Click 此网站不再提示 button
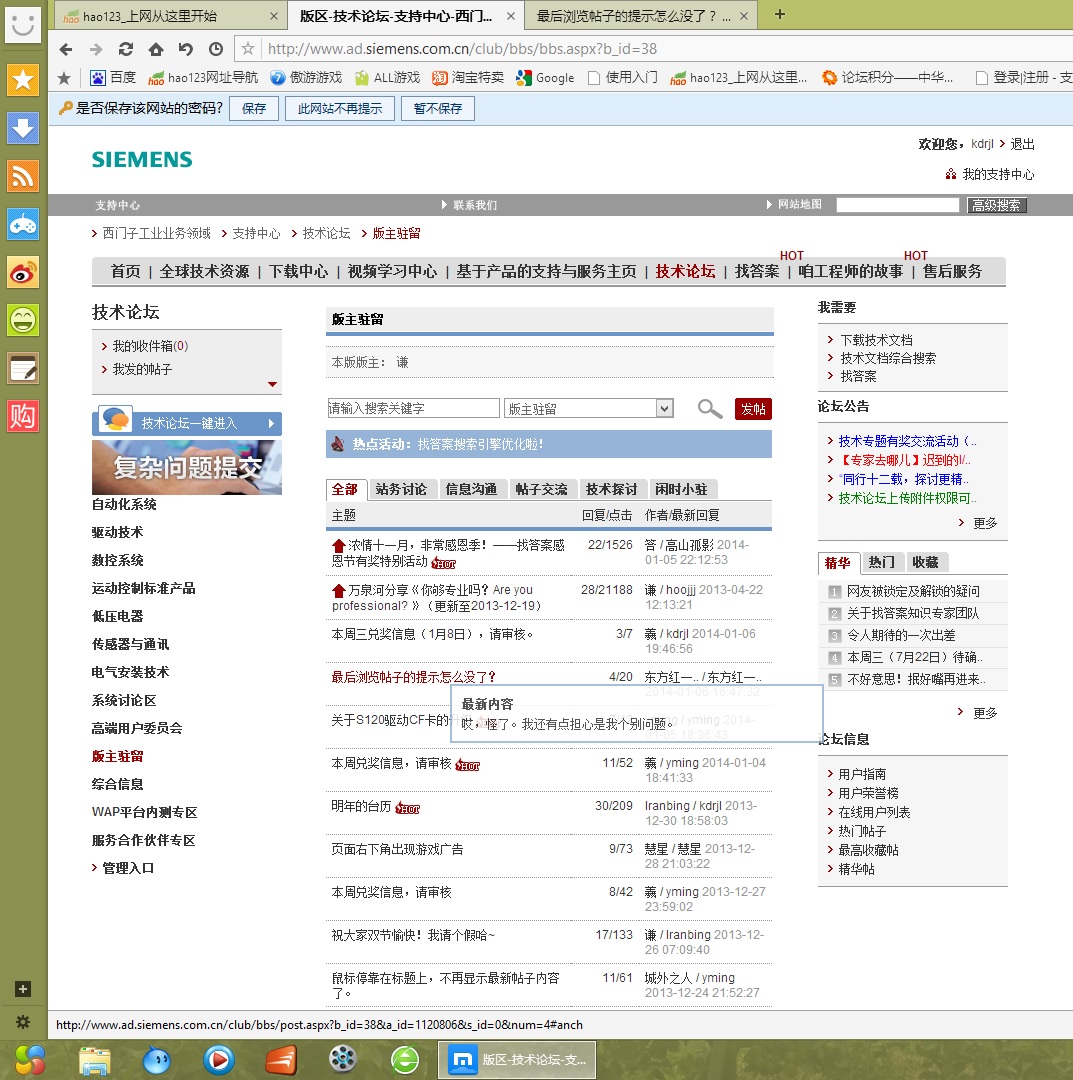The image size is (1073, 1080). [340, 108]
